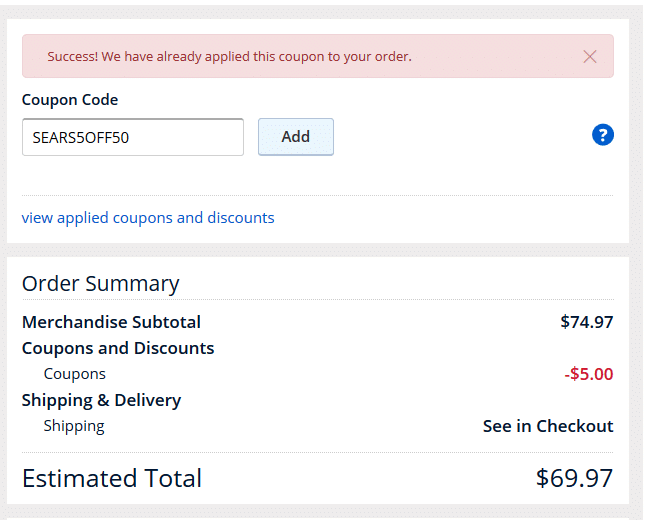Viewport: 645px width, 520px height.
Task: Click the coupon already applied alert message
Action: (230, 56)
